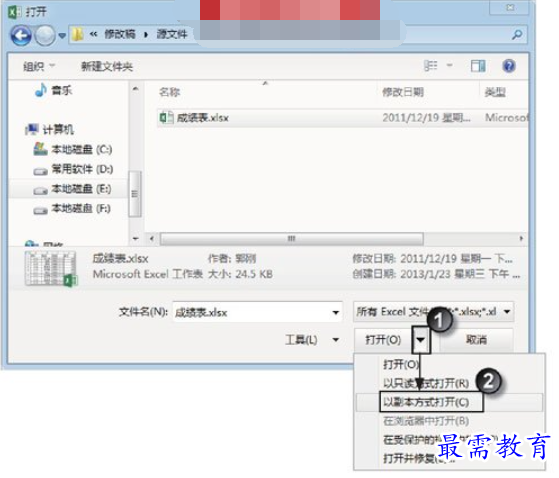The width and height of the screenshot is (559, 478).
Task: Click the arrow beside 打开(O) button
Action: 421,340
